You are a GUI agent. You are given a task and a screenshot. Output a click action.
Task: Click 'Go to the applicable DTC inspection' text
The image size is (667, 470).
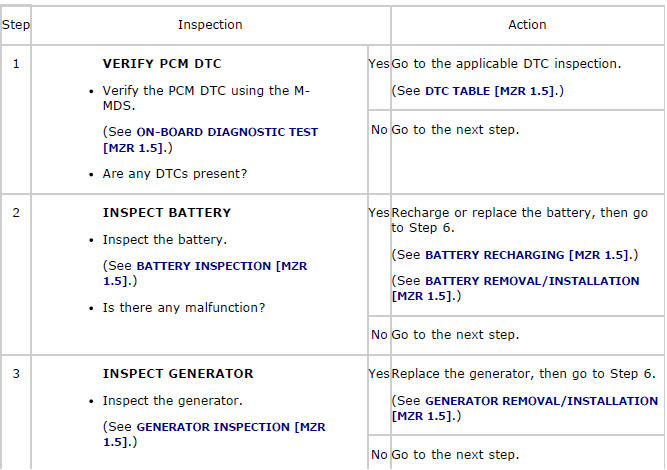506,63
